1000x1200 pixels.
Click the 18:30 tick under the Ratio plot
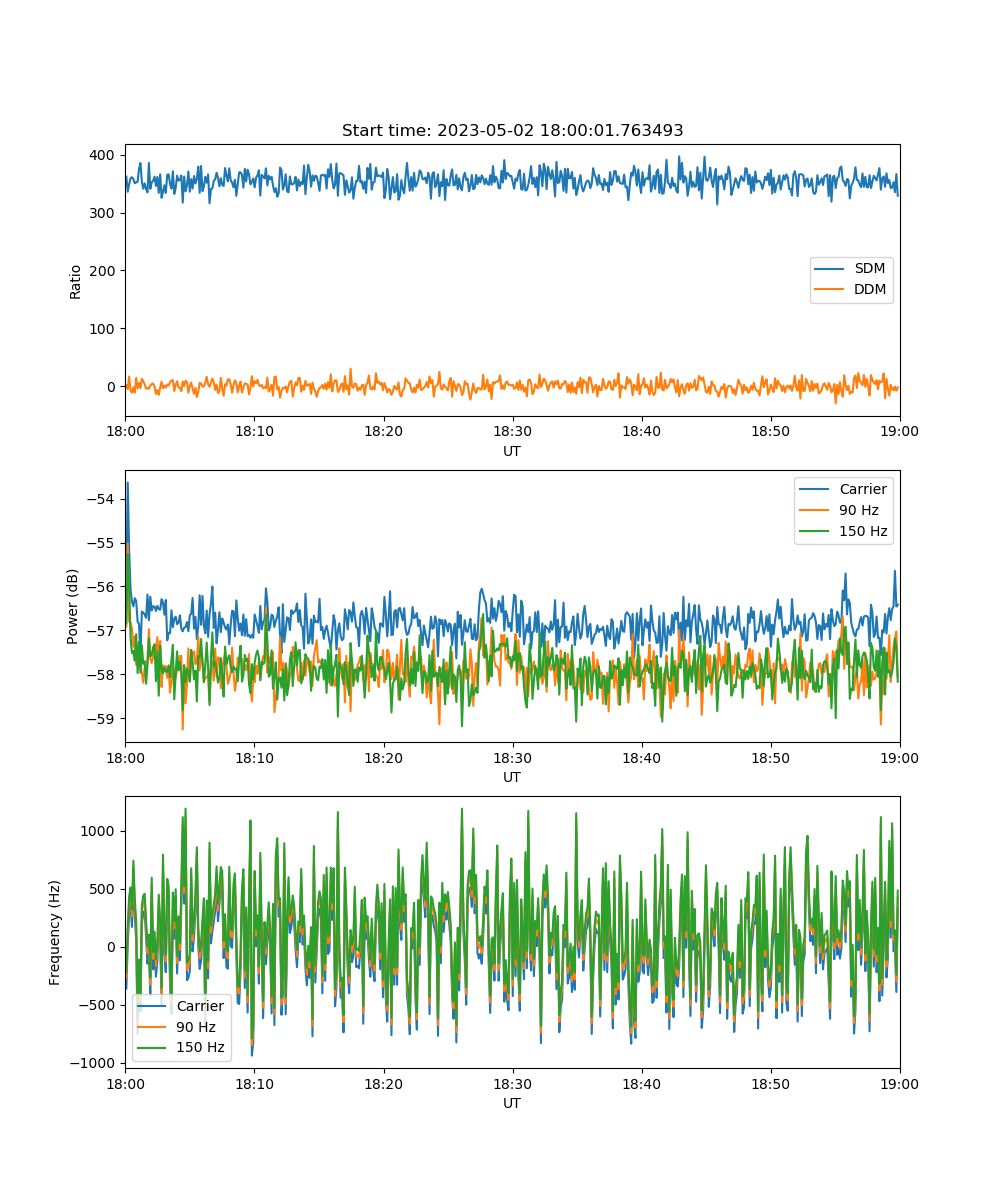(513, 432)
